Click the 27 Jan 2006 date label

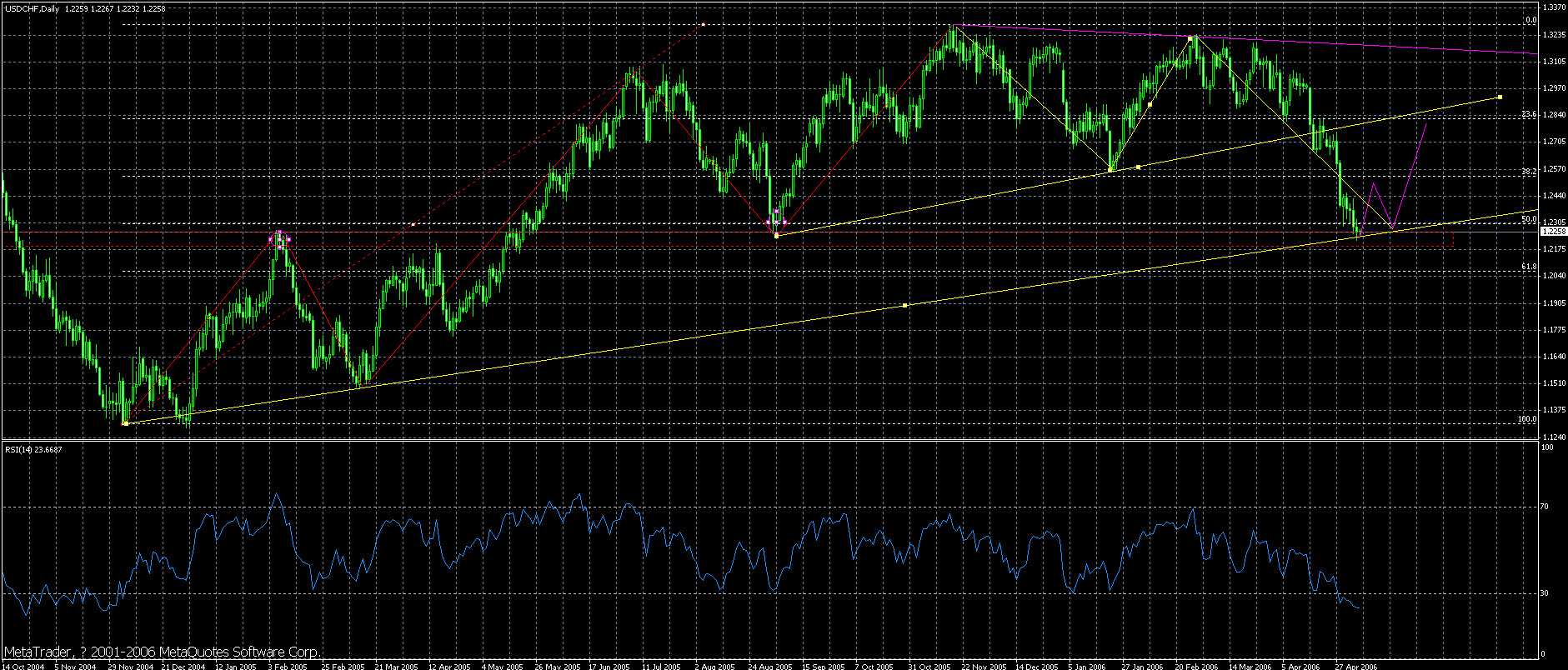(1142, 666)
